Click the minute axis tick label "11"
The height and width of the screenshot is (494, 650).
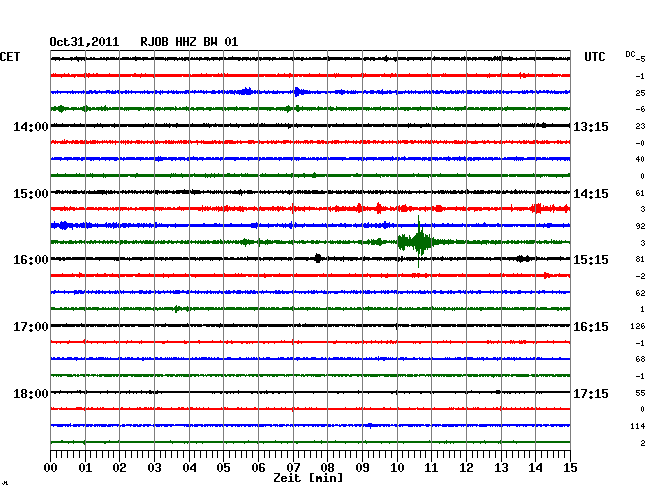click(x=431, y=467)
